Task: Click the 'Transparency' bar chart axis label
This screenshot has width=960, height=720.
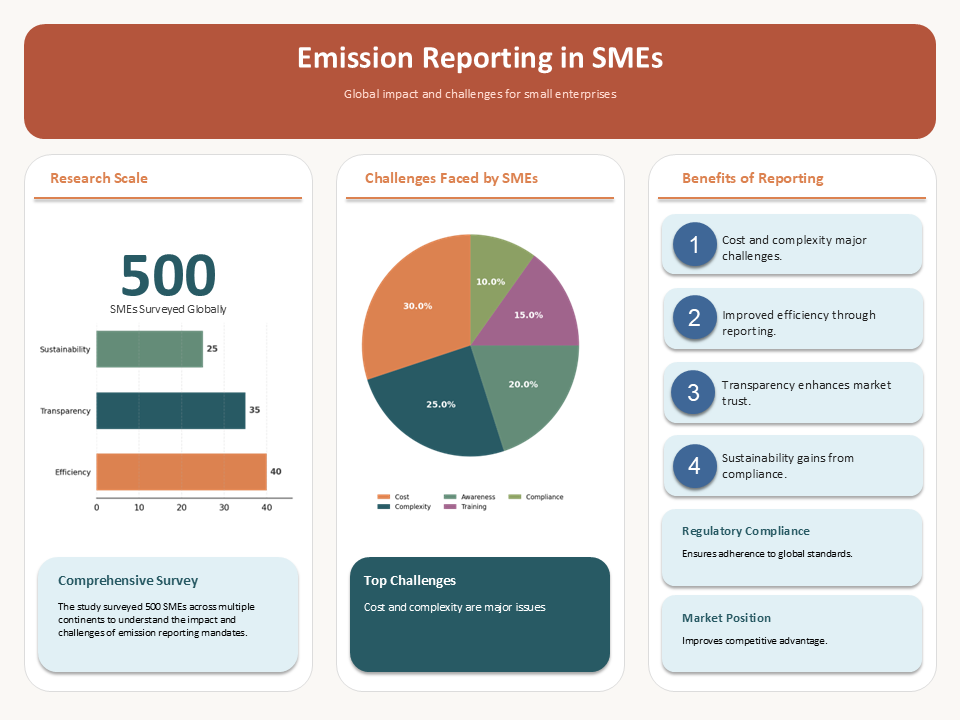Action: 66,411
